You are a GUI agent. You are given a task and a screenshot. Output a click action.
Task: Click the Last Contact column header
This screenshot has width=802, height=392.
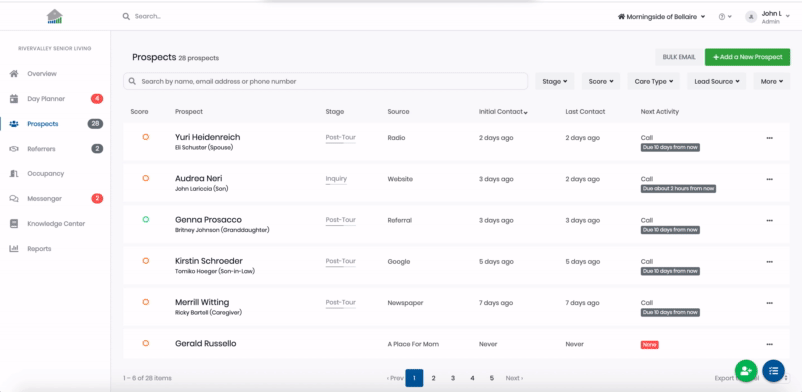(x=585, y=112)
